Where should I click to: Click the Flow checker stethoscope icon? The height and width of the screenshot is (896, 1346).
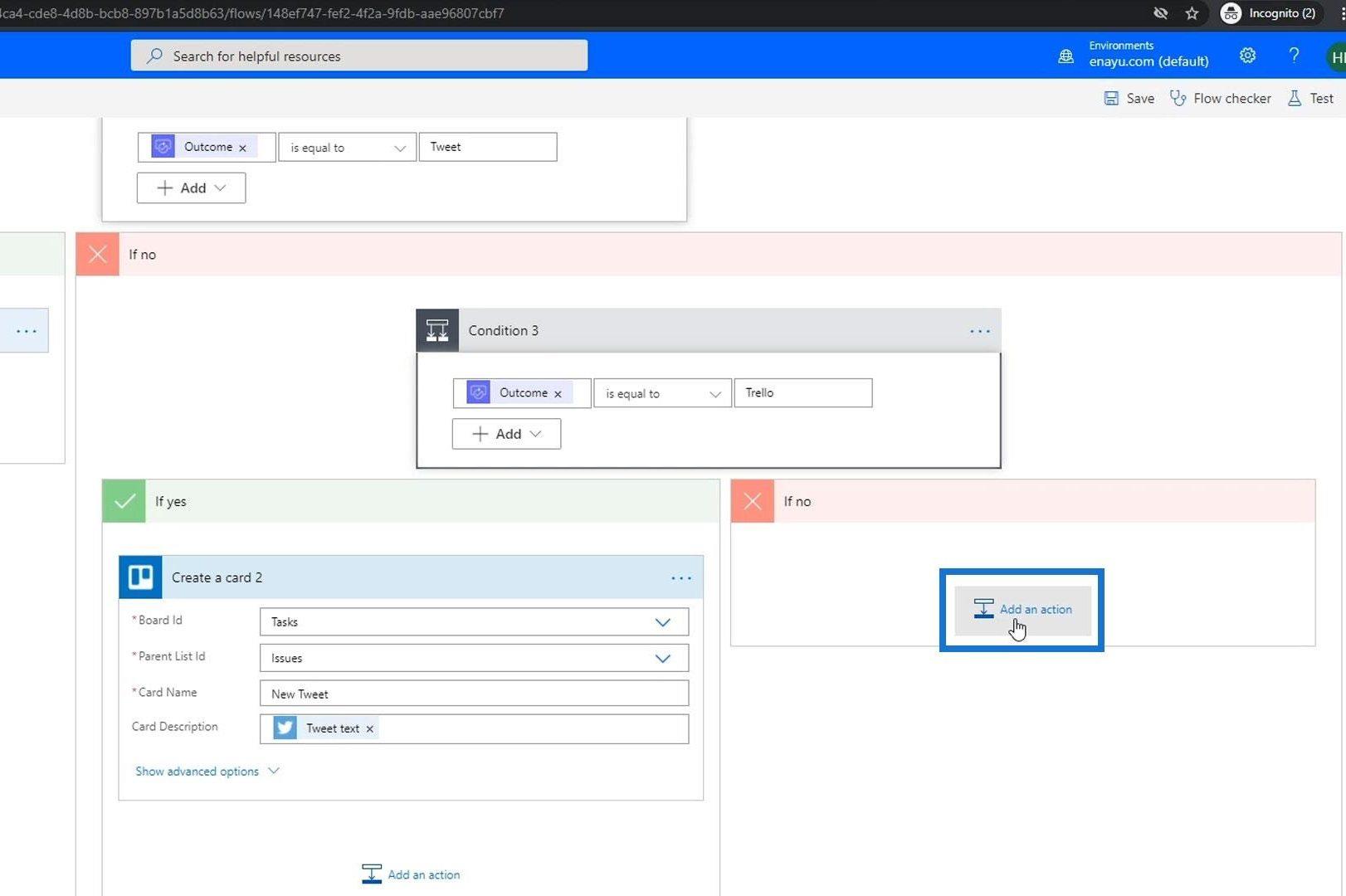(1178, 98)
